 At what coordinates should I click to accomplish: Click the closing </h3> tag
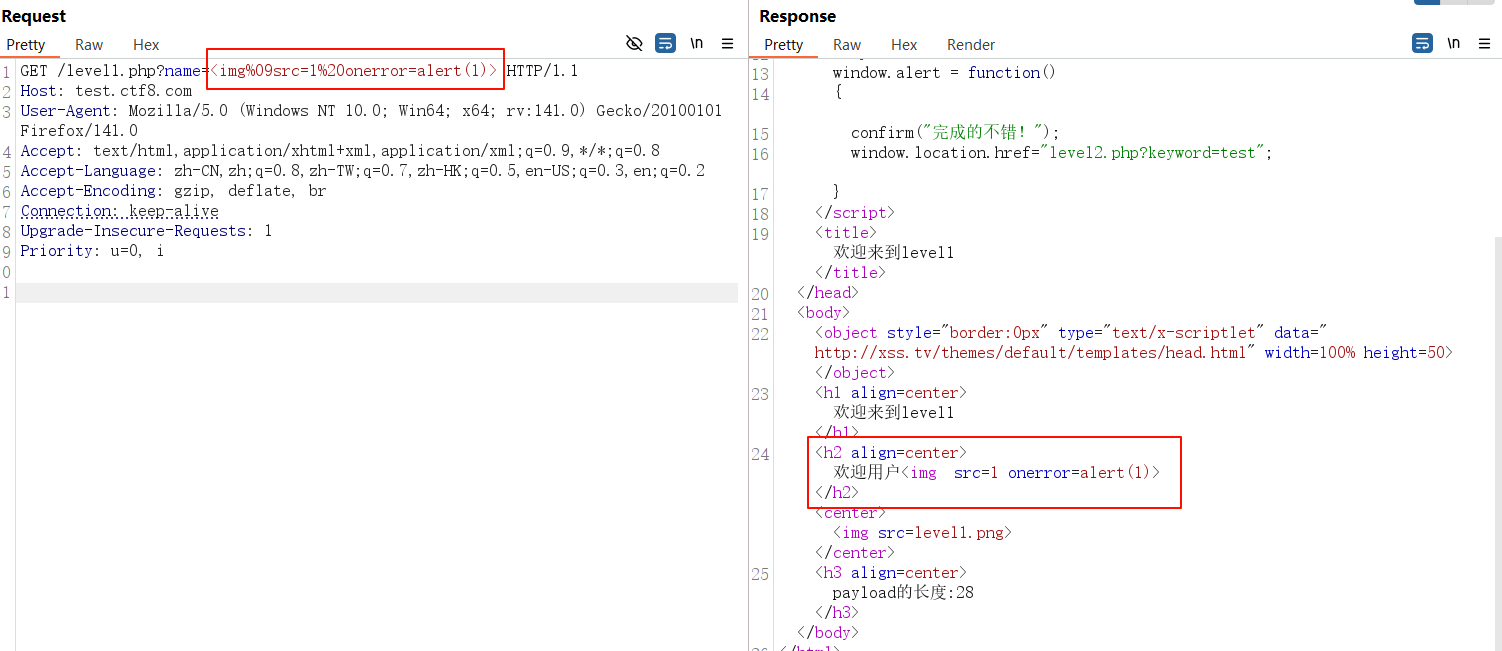coord(837,613)
